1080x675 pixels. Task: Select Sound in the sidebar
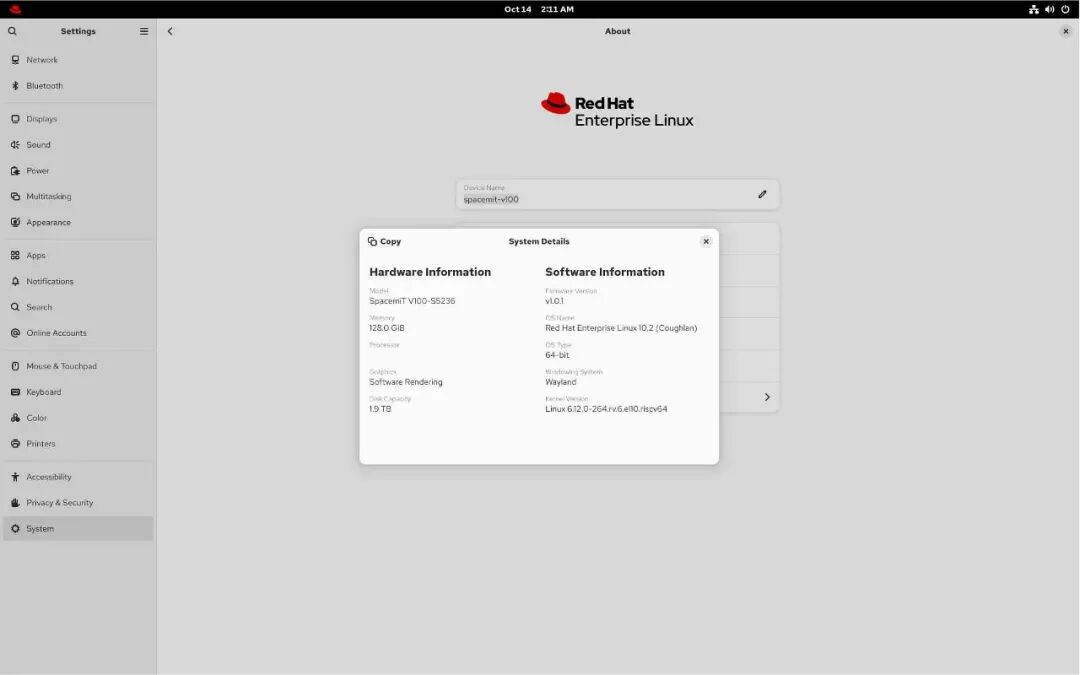tap(78, 145)
